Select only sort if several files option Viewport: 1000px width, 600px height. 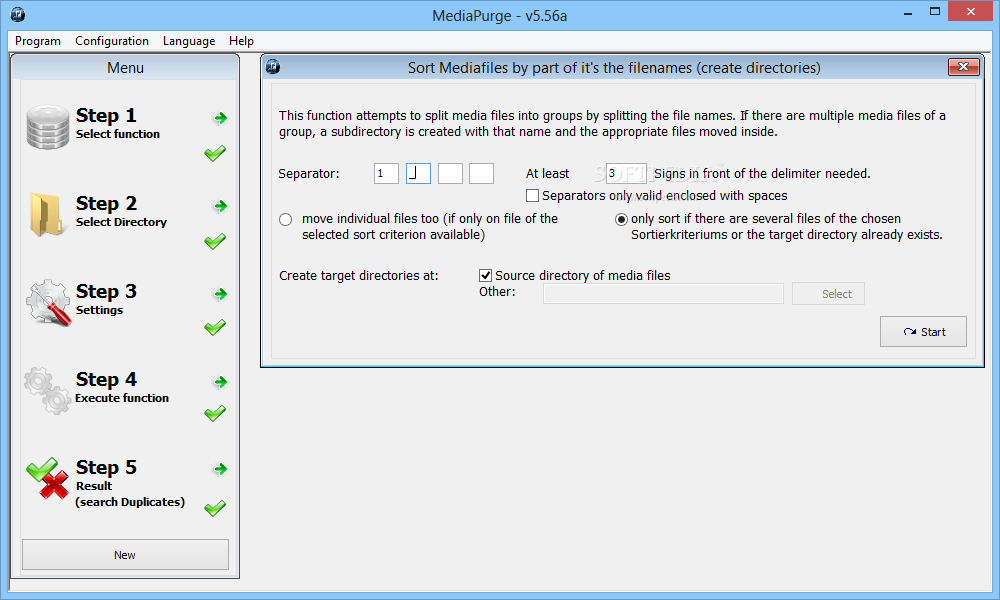pyautogui.click(x=621, y=219)
